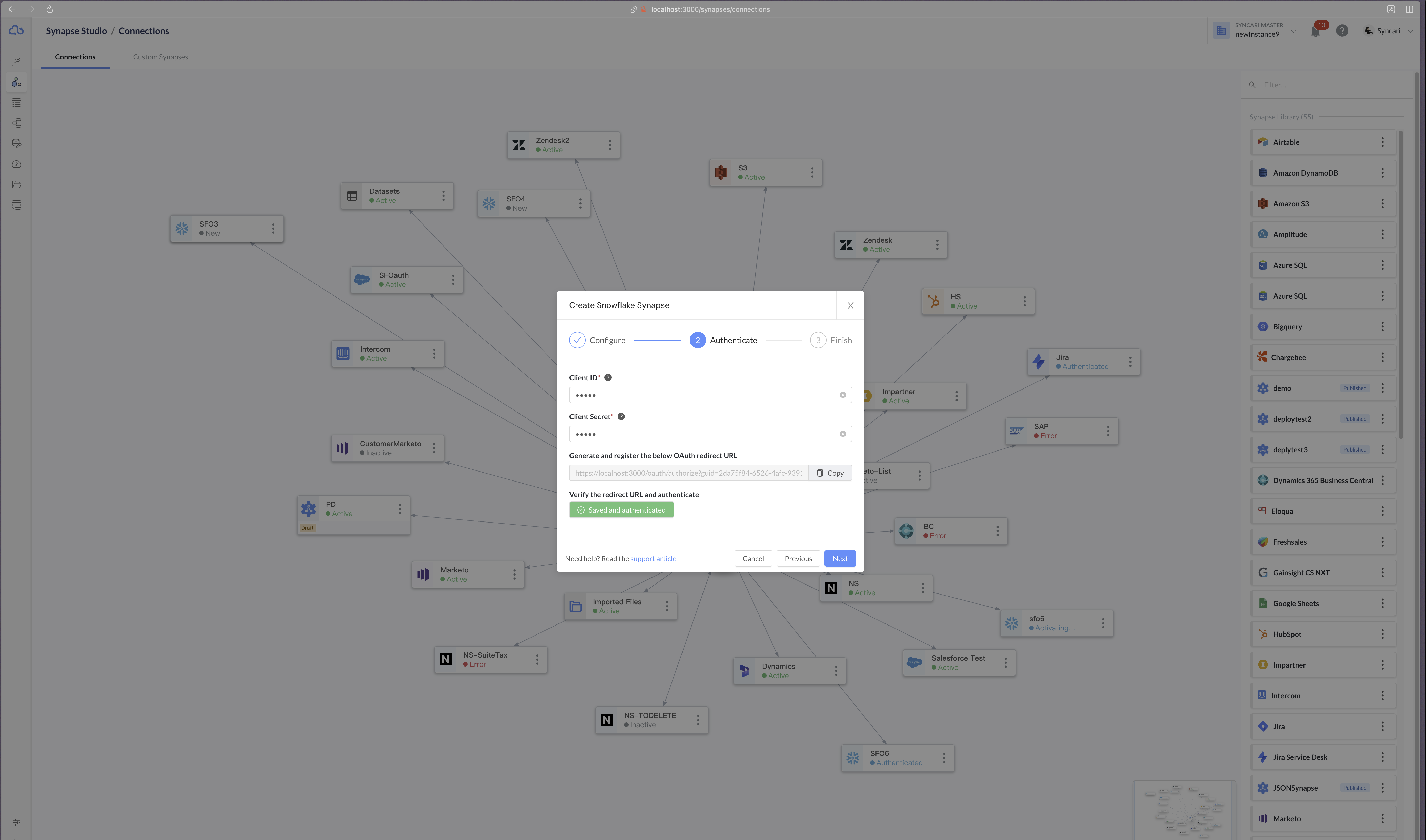Go back with the browser back arrow

click(12, 9)
